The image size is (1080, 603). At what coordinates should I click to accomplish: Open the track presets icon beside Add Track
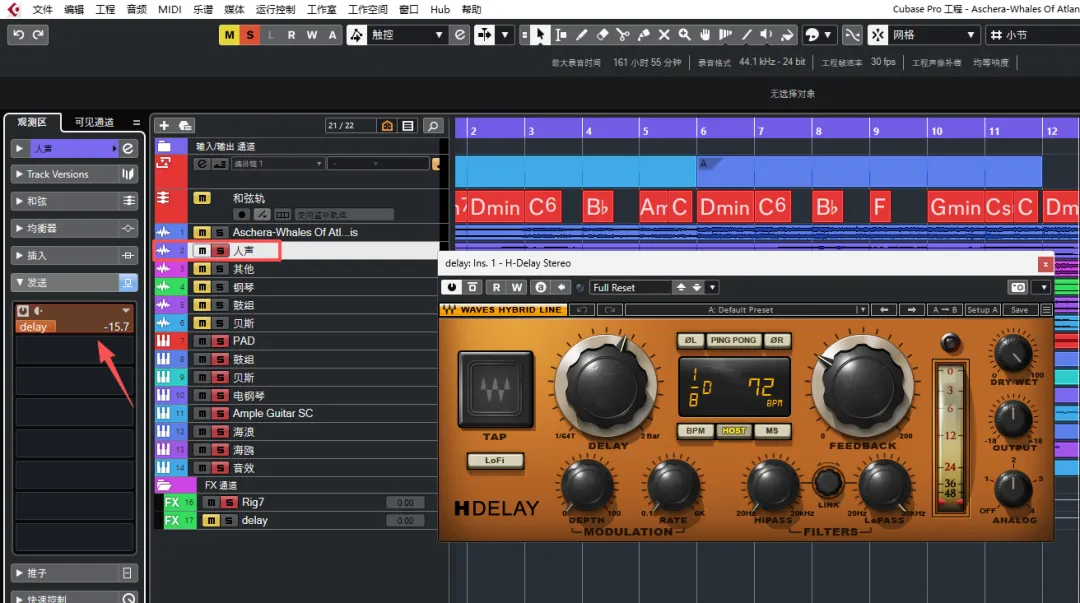tap(185, 125)
